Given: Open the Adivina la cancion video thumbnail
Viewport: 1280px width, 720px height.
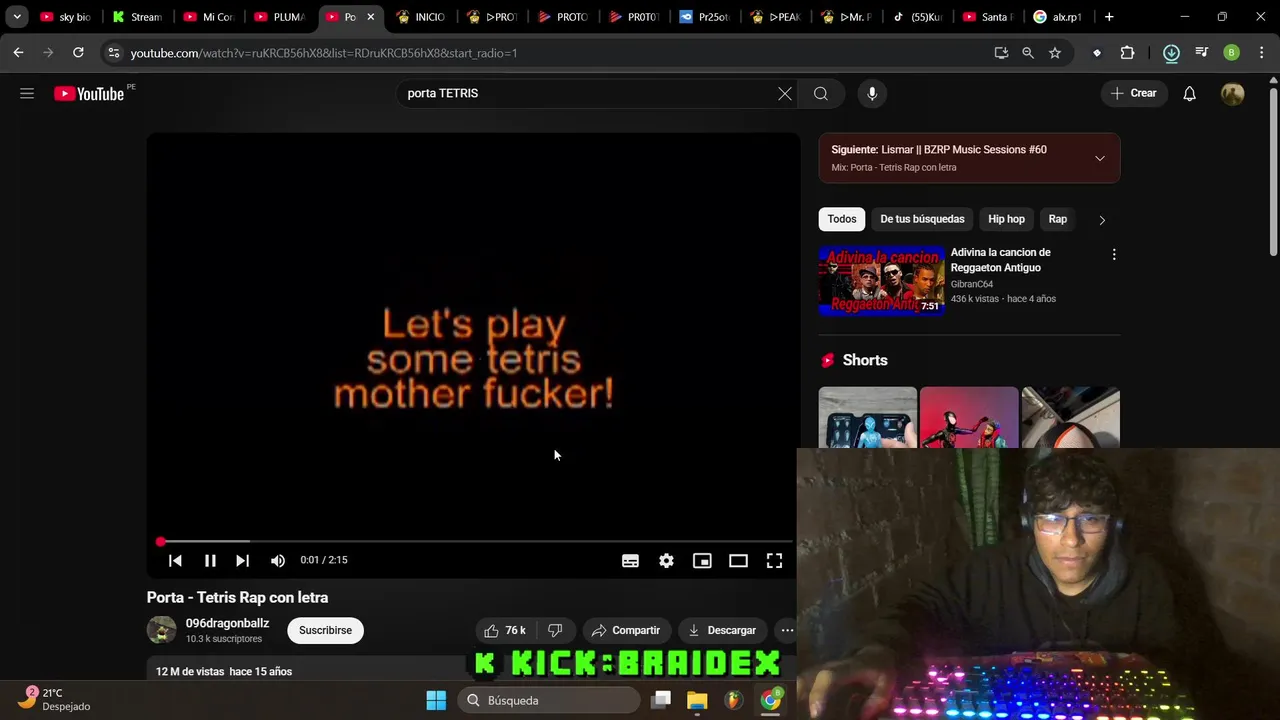Looking at the screenshot, I should (881, 281).
